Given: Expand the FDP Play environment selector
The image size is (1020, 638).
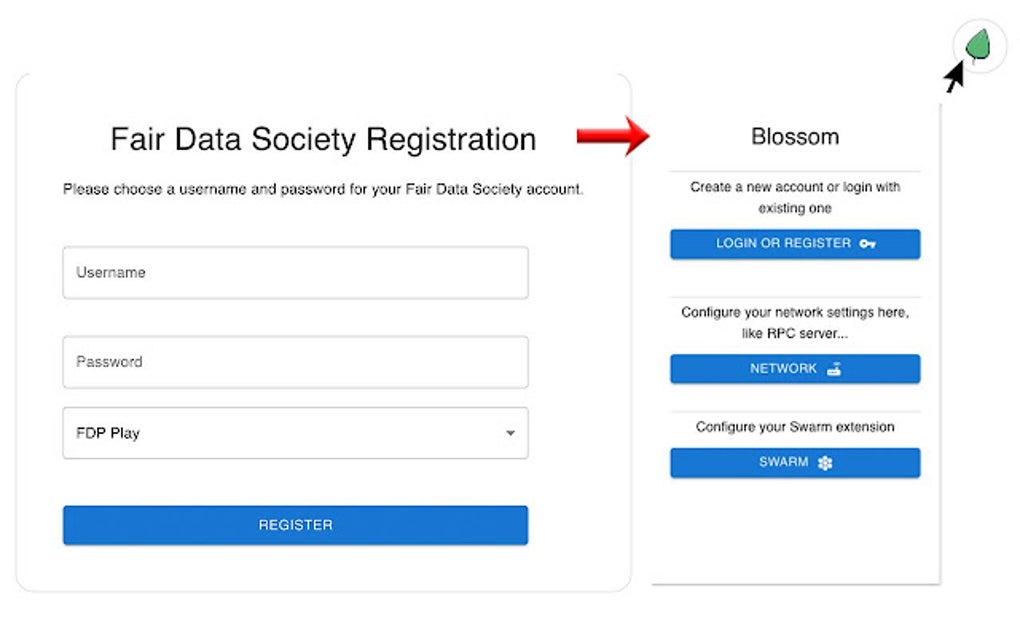Looking at the screenshot, I should (x=295, y=433).
